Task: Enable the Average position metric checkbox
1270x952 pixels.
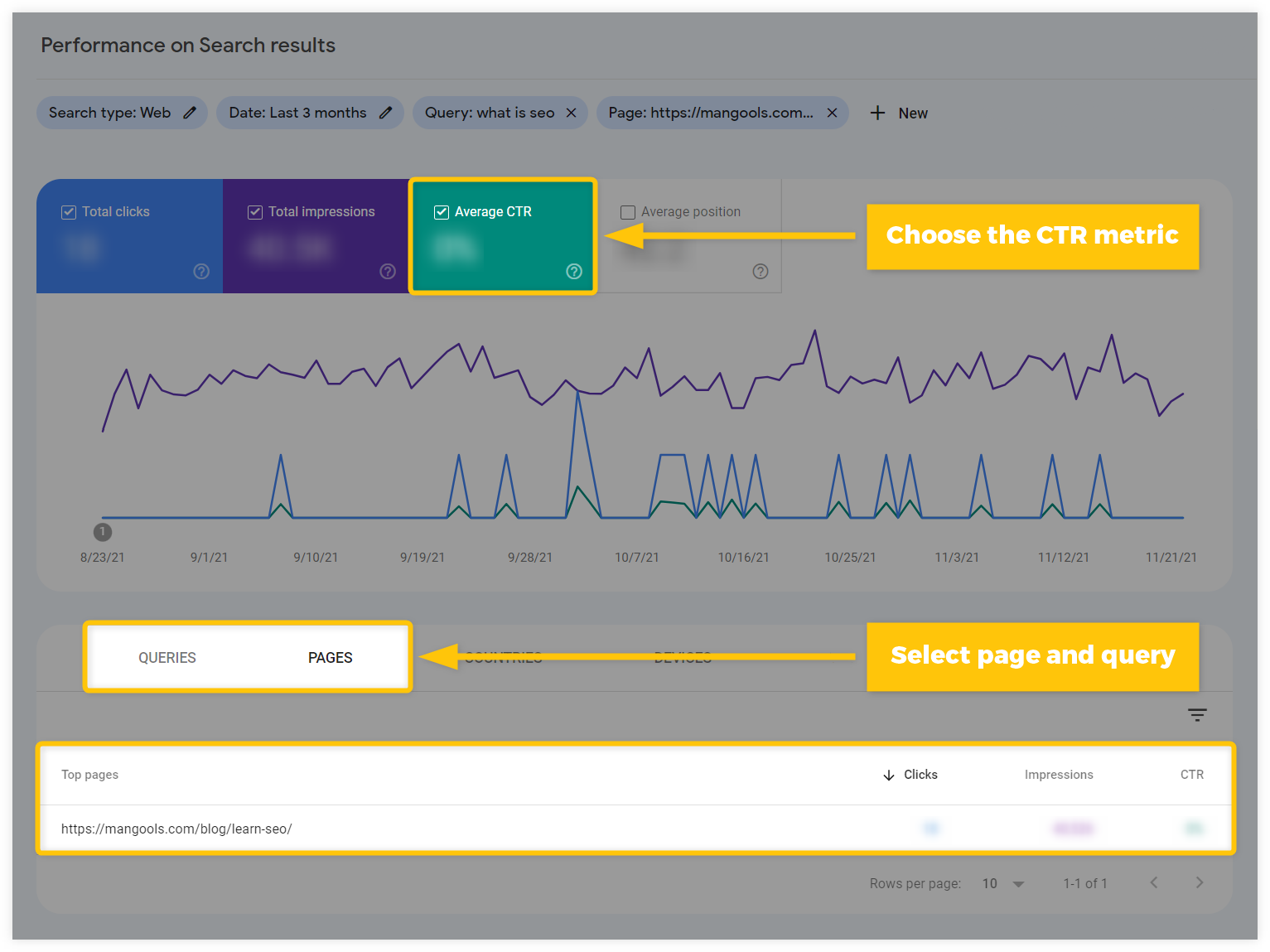Action: point(628,212)
